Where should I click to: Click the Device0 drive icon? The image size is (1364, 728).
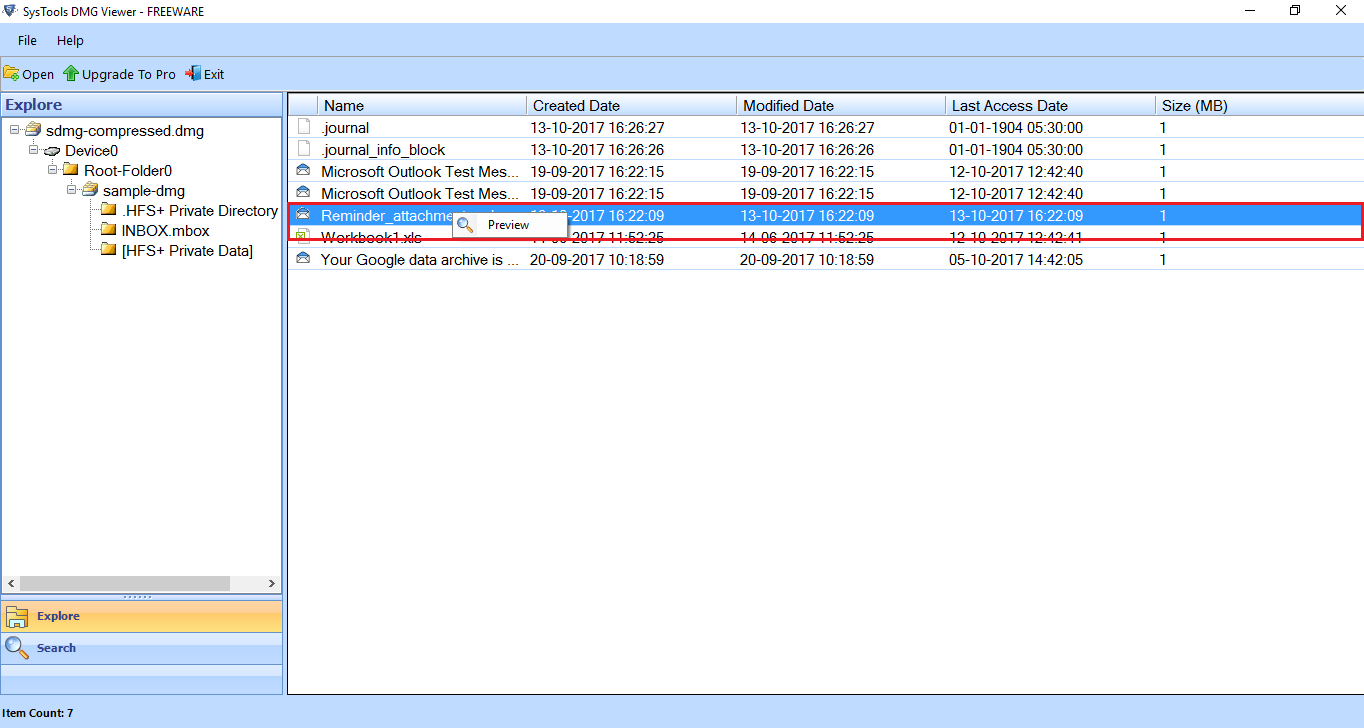point(52,151)
